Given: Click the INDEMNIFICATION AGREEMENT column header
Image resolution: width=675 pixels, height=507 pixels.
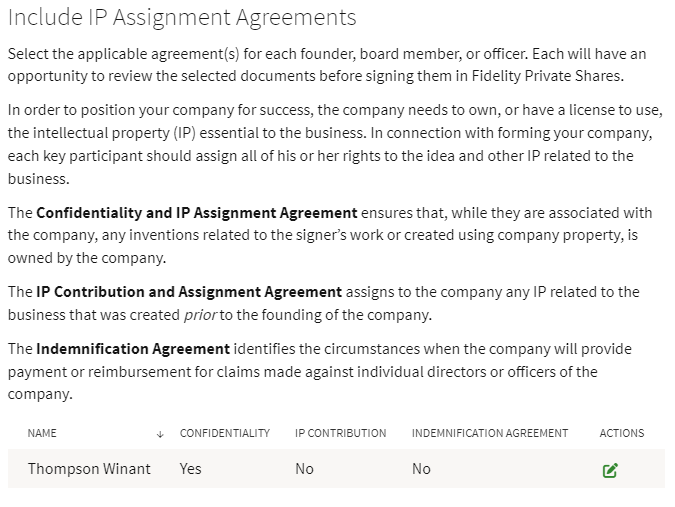Looking at the screenshot, I should pos(489,433).
